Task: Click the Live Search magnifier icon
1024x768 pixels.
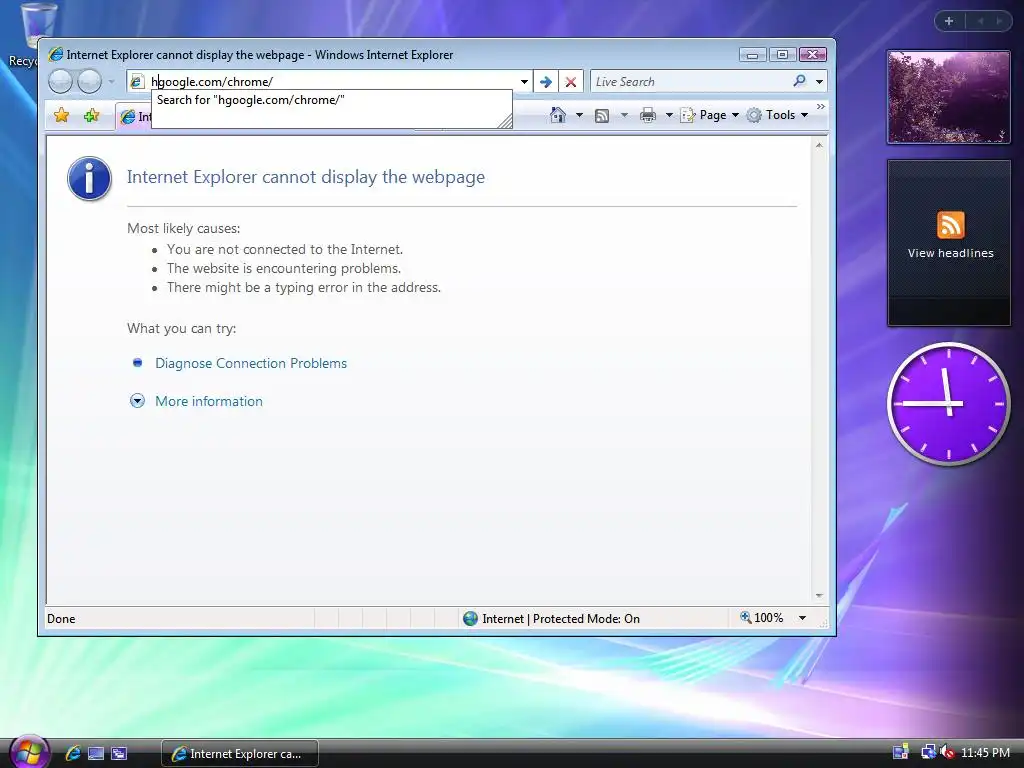Action: 799,81
